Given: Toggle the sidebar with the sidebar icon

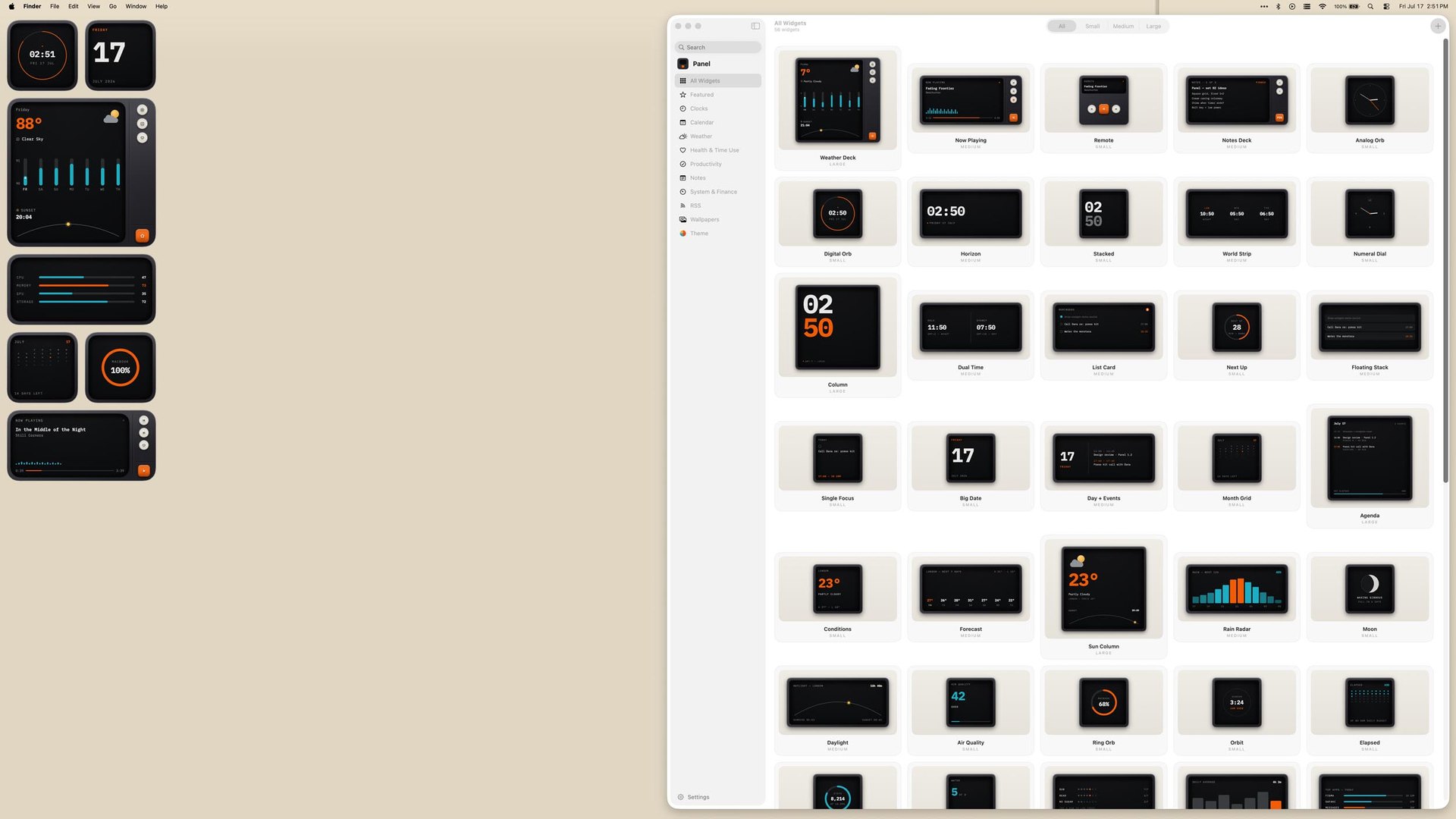Looking at the screenshot, I should point(755,26).
